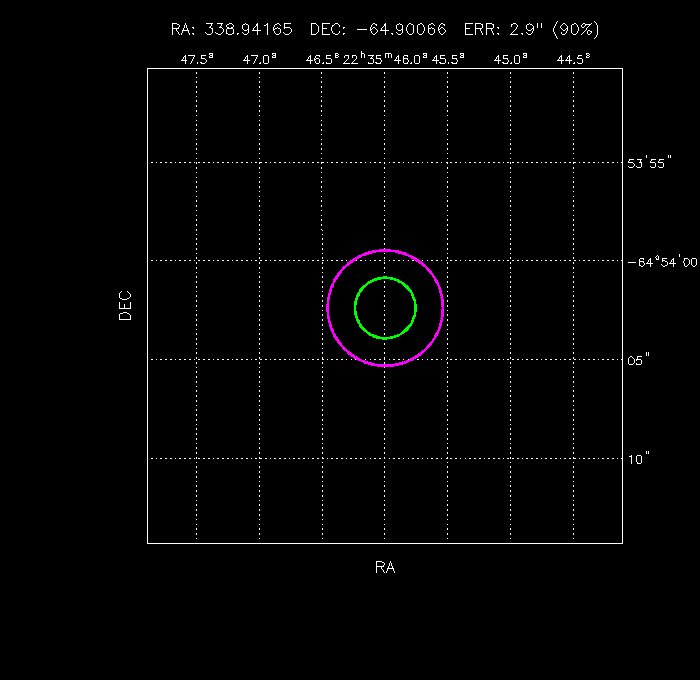Click the RA axis label below the plot
700x680 pixels.
385,567
